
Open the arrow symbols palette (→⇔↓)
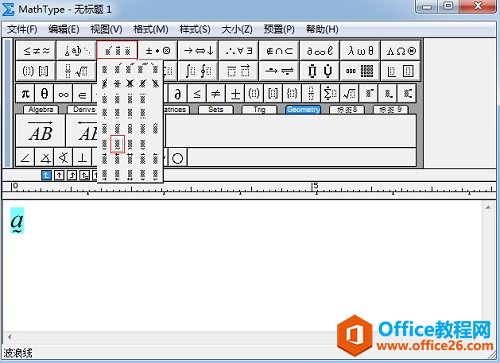[198, 51]
